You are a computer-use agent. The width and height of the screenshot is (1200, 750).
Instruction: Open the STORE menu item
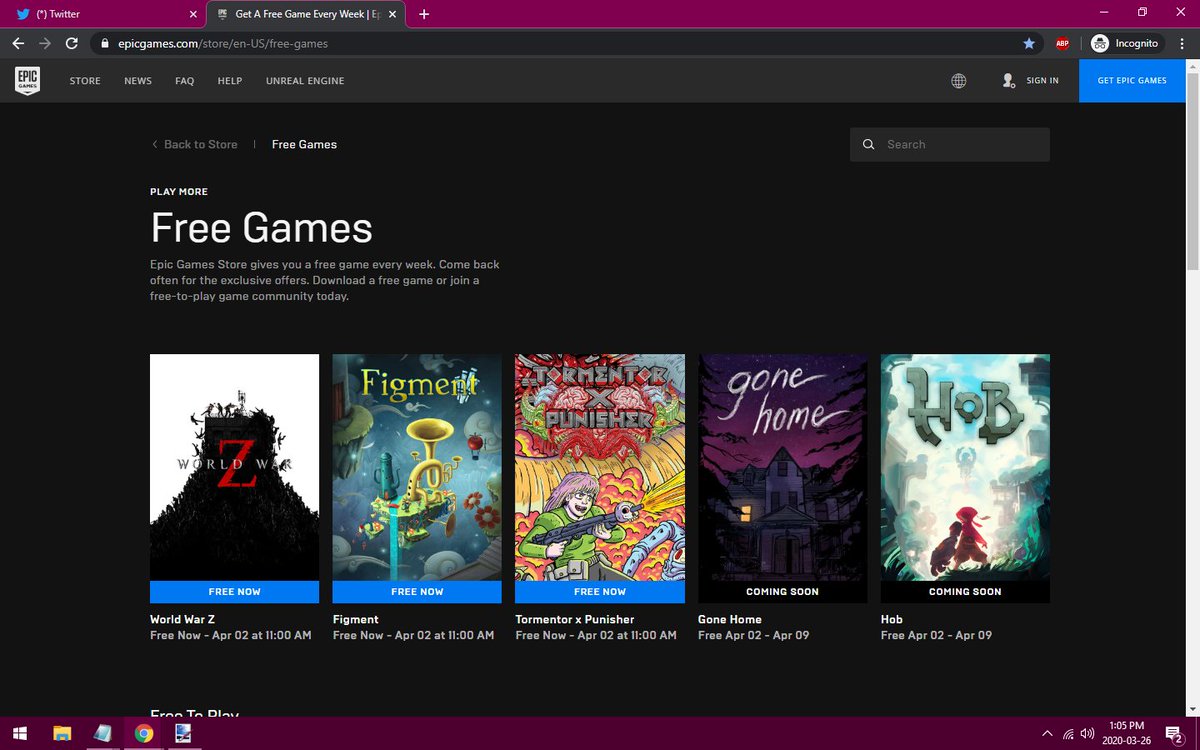click(x=85, y=81)
